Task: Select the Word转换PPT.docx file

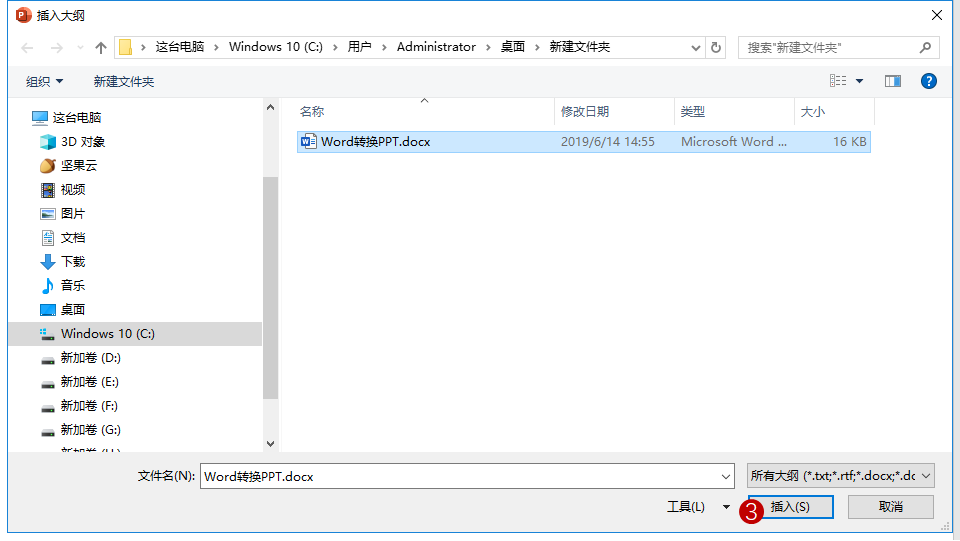Action: point(583,142)
